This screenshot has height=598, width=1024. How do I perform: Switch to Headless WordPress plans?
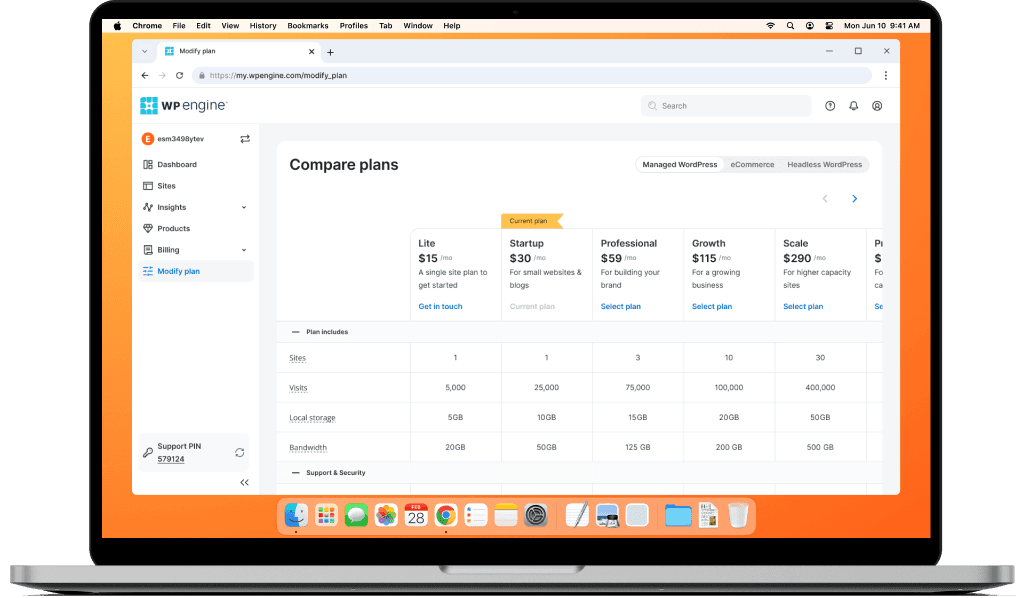click(824, 165)
